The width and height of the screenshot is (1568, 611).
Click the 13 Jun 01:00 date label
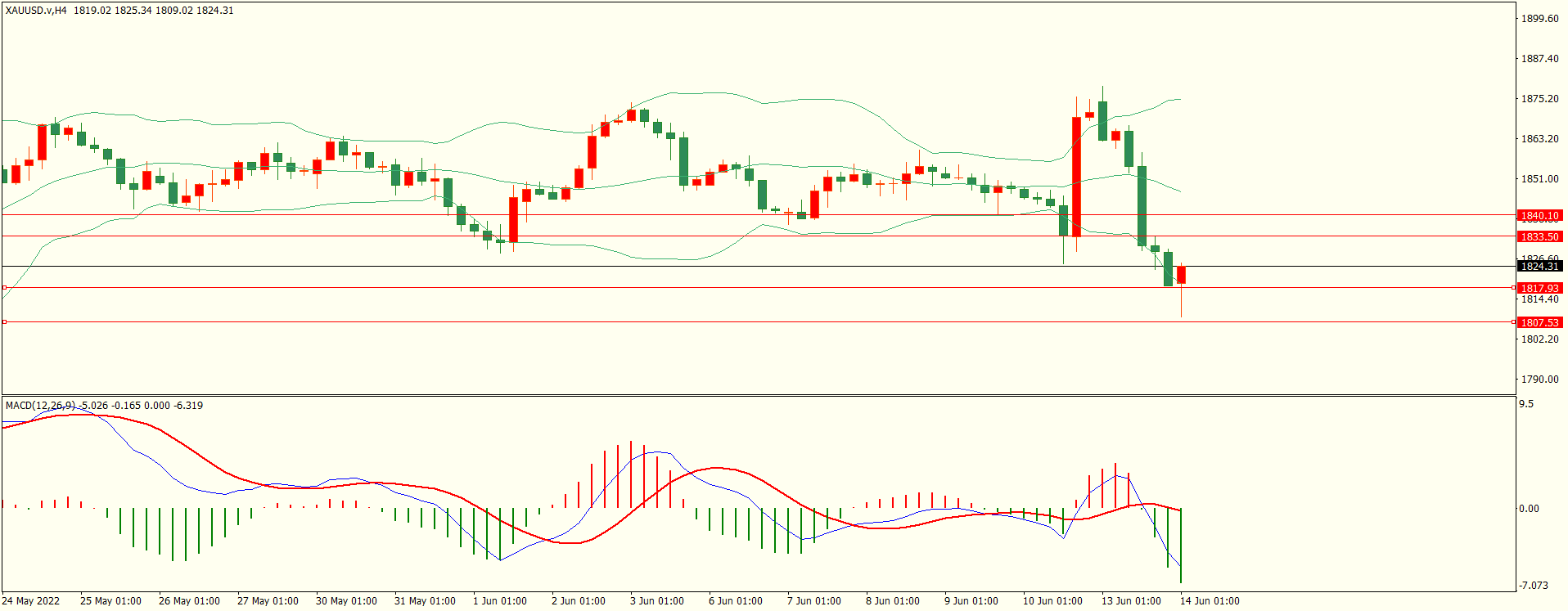[1131, 601]
